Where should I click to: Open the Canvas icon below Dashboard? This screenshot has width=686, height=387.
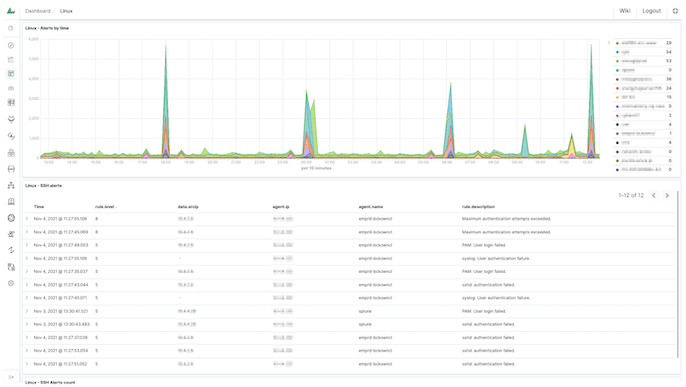point(11,88)
